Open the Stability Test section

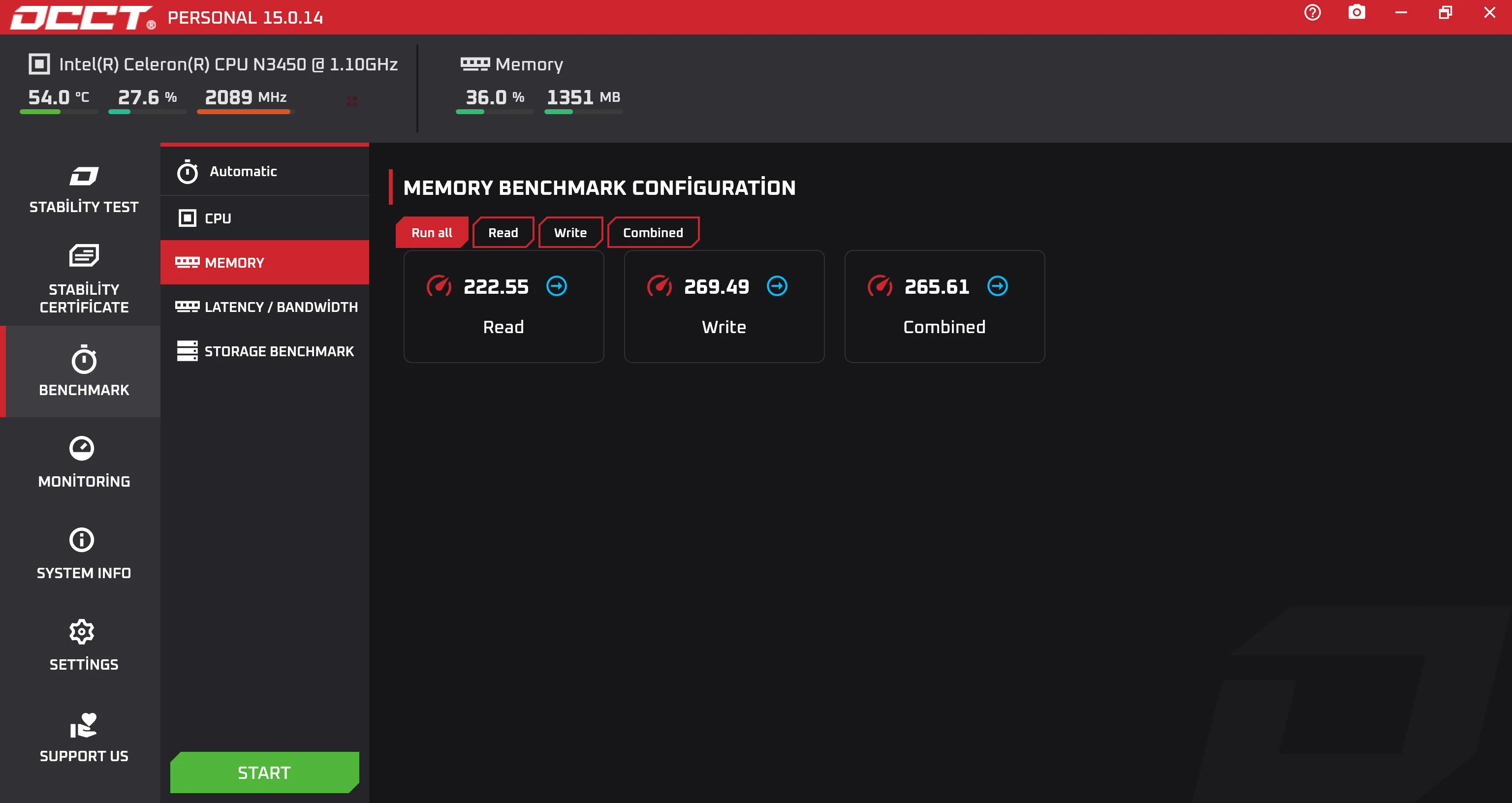click(83, 189)
